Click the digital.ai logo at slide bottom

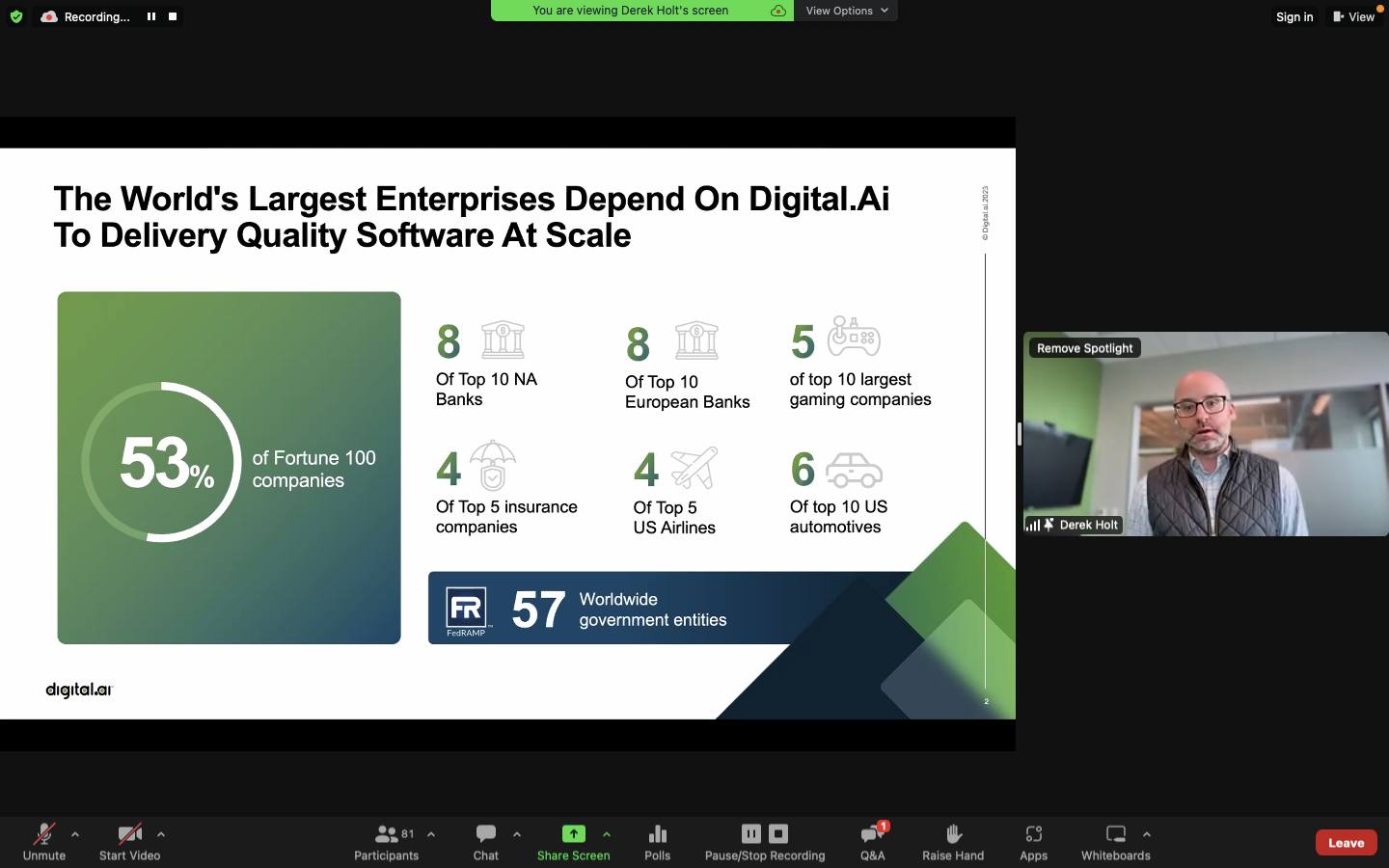point(79,690)
